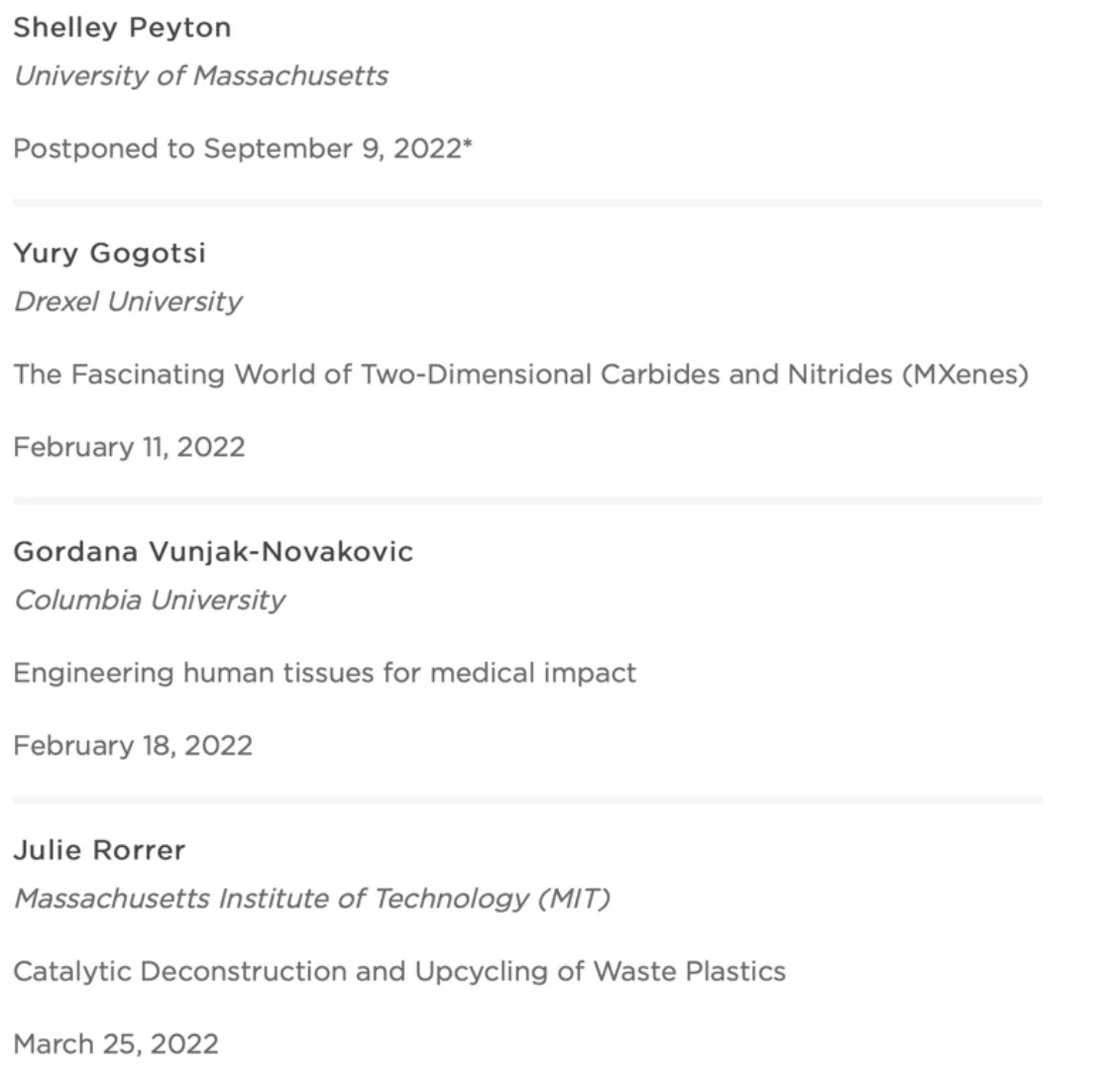Click the divider line above Gordana Vunjak-Novakovic
The image size is (1120, 1080).
pyautogui.click(x=527, y=501)
